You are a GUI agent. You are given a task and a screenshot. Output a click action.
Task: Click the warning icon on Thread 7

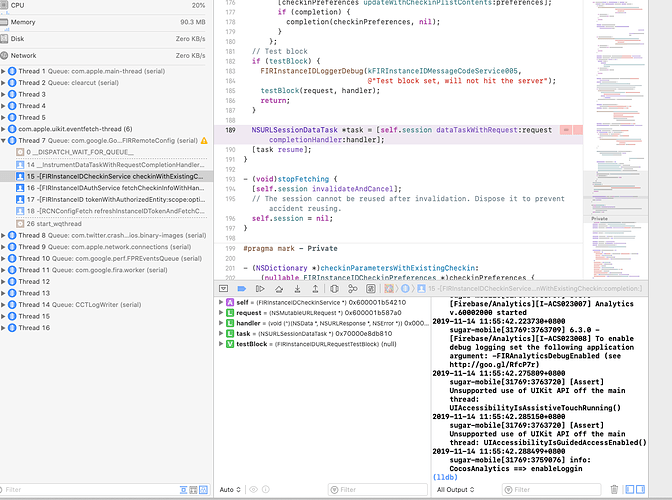tap(204, 141)
